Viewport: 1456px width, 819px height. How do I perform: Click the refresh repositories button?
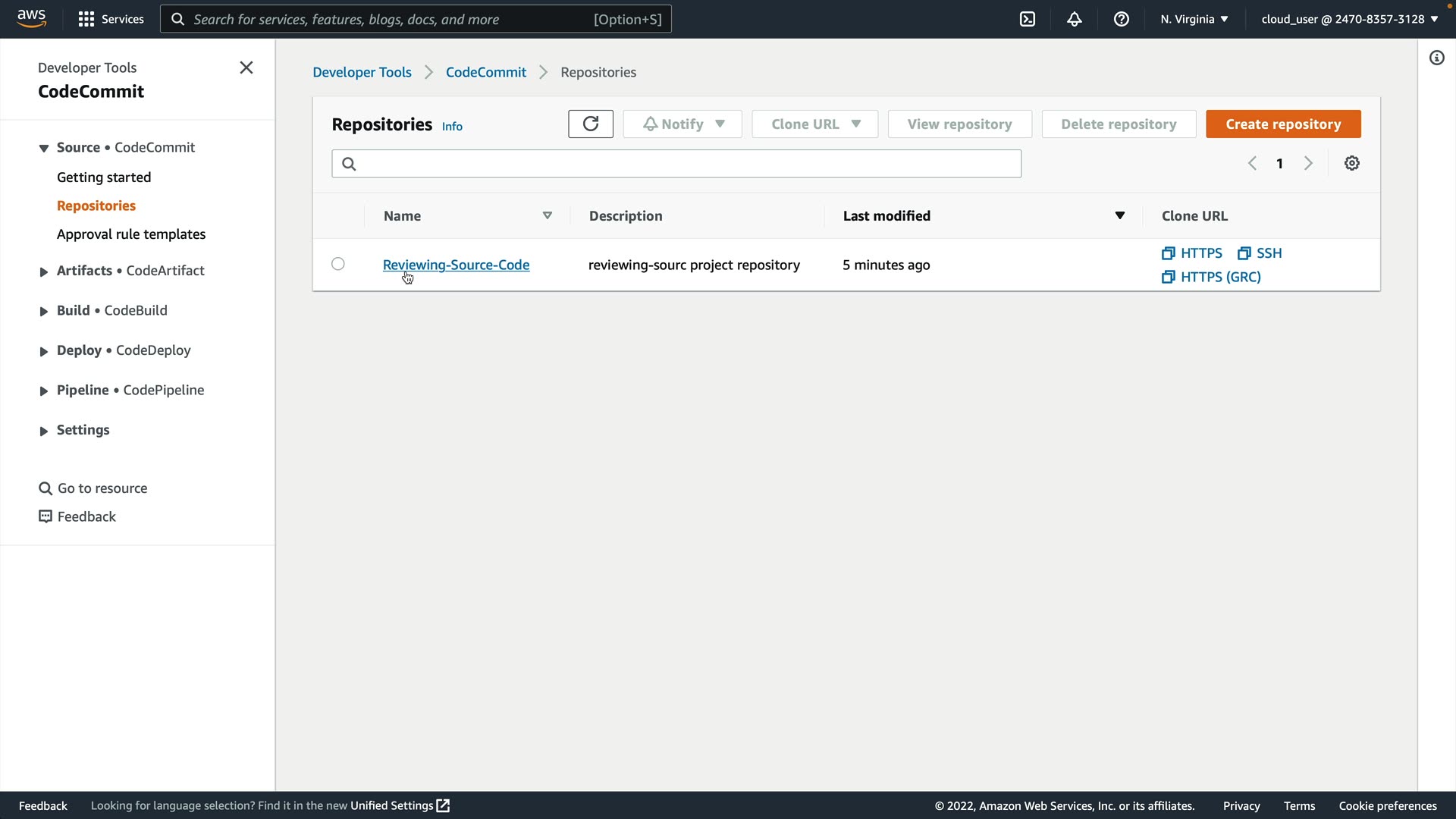590,124
